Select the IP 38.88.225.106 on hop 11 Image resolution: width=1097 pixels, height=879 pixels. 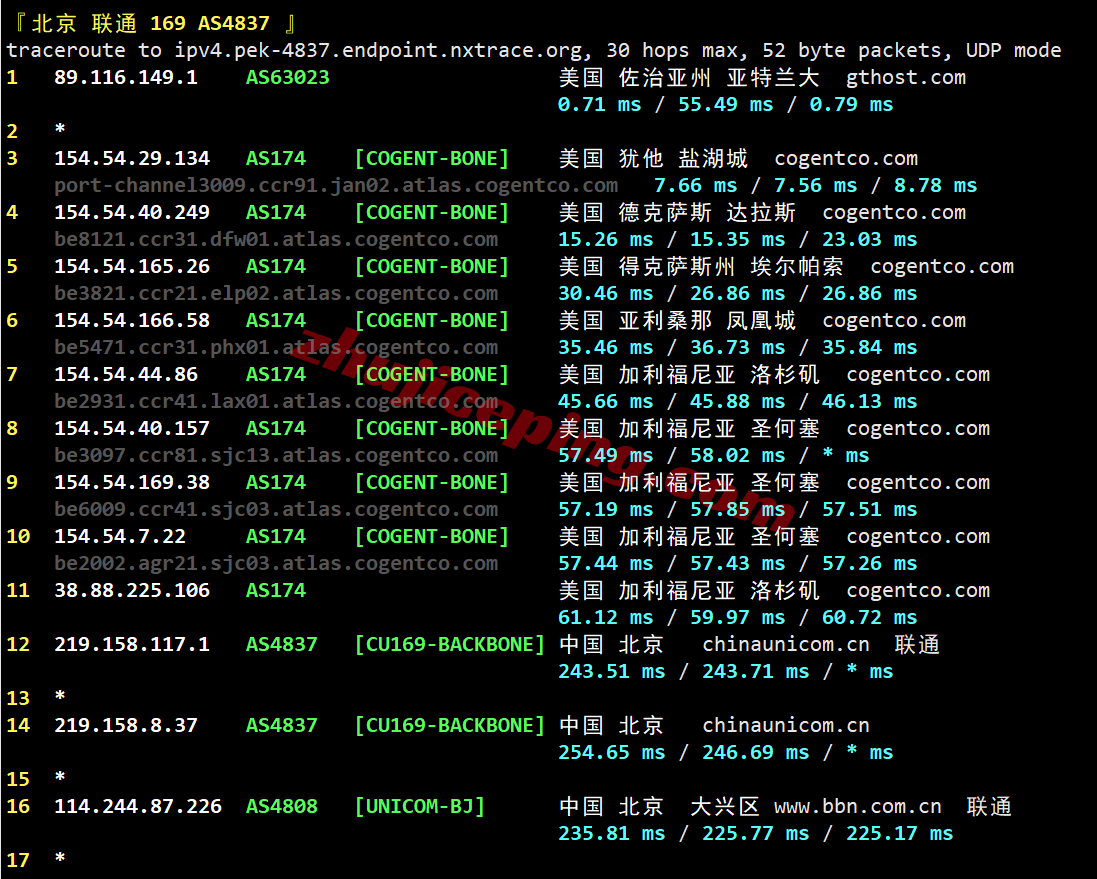(131, 590)
